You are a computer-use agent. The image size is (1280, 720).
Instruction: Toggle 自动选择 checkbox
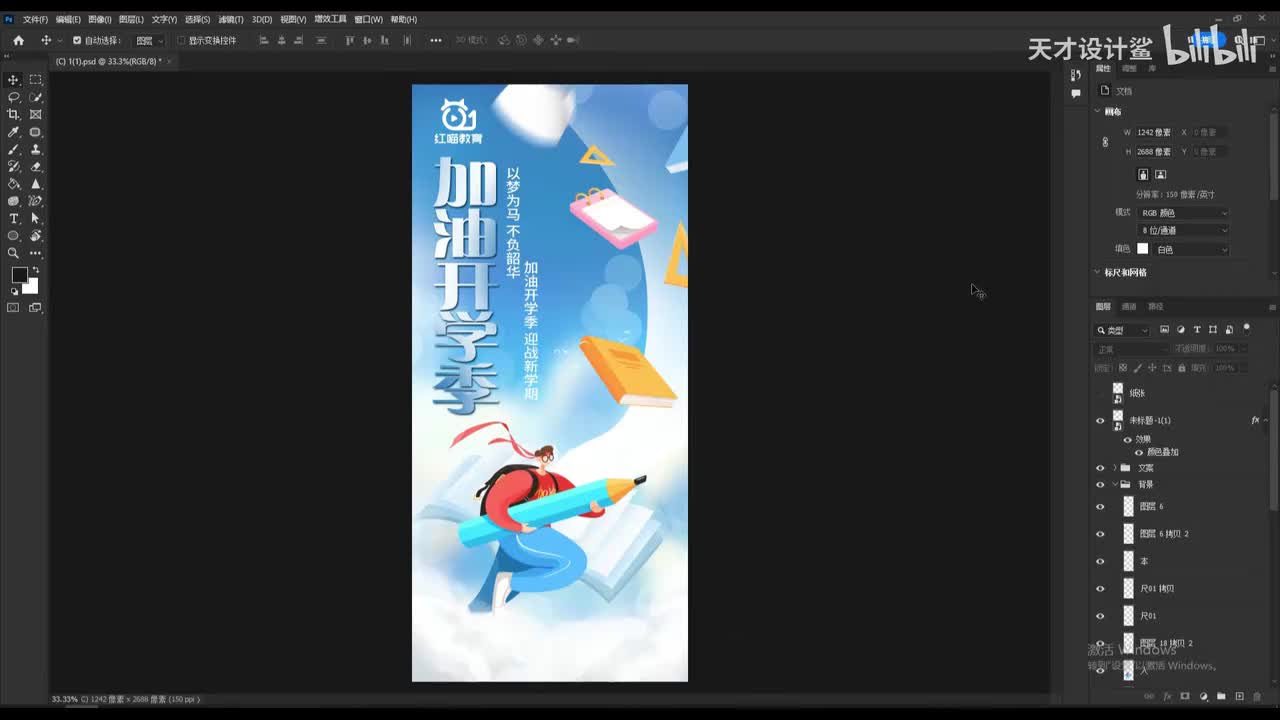[77, 40]
